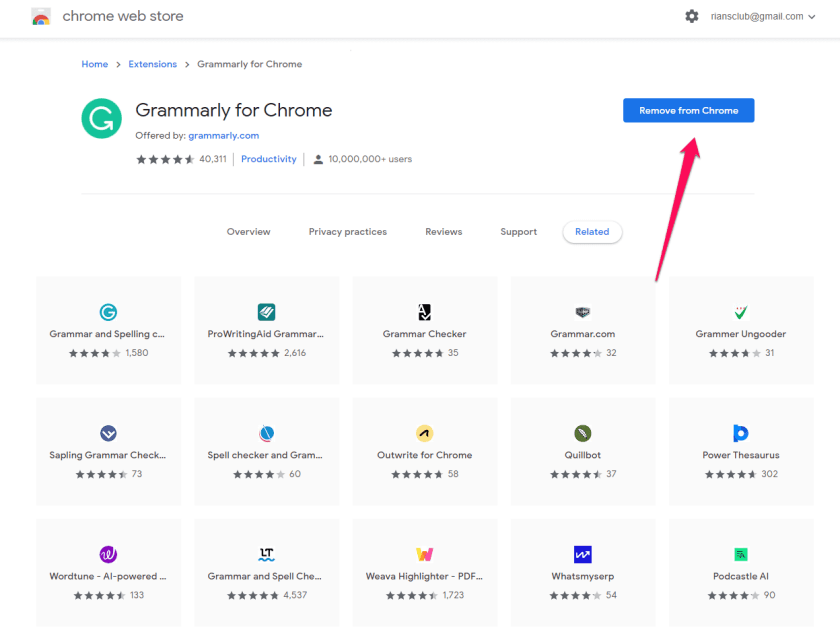Image resolution: width=840 pixels, height=640 pixels.
Task: Click the Chrome Web Store rainbow logo
Action: click(x=41, y=17)
